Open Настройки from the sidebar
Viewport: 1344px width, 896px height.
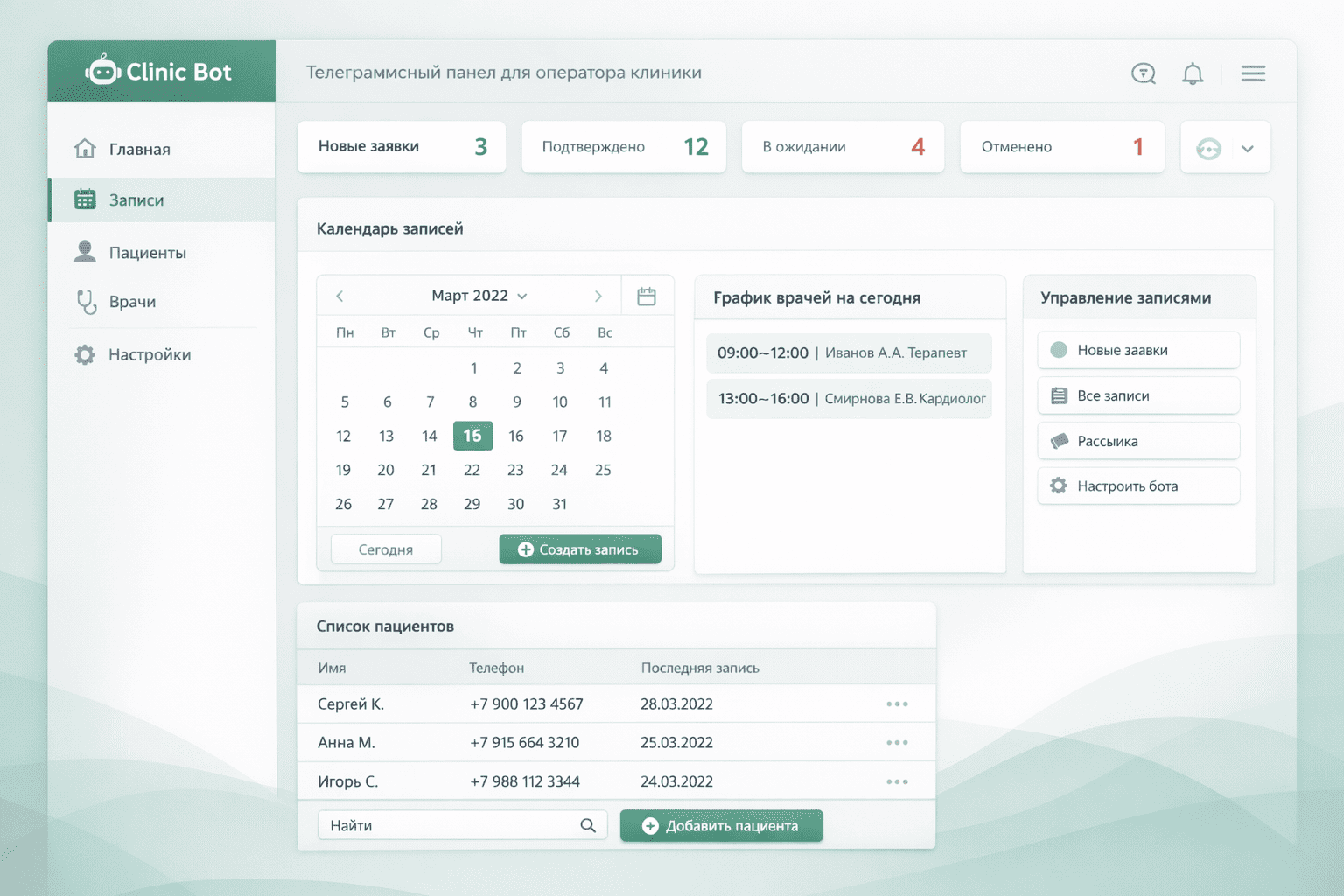coord(149,354)
